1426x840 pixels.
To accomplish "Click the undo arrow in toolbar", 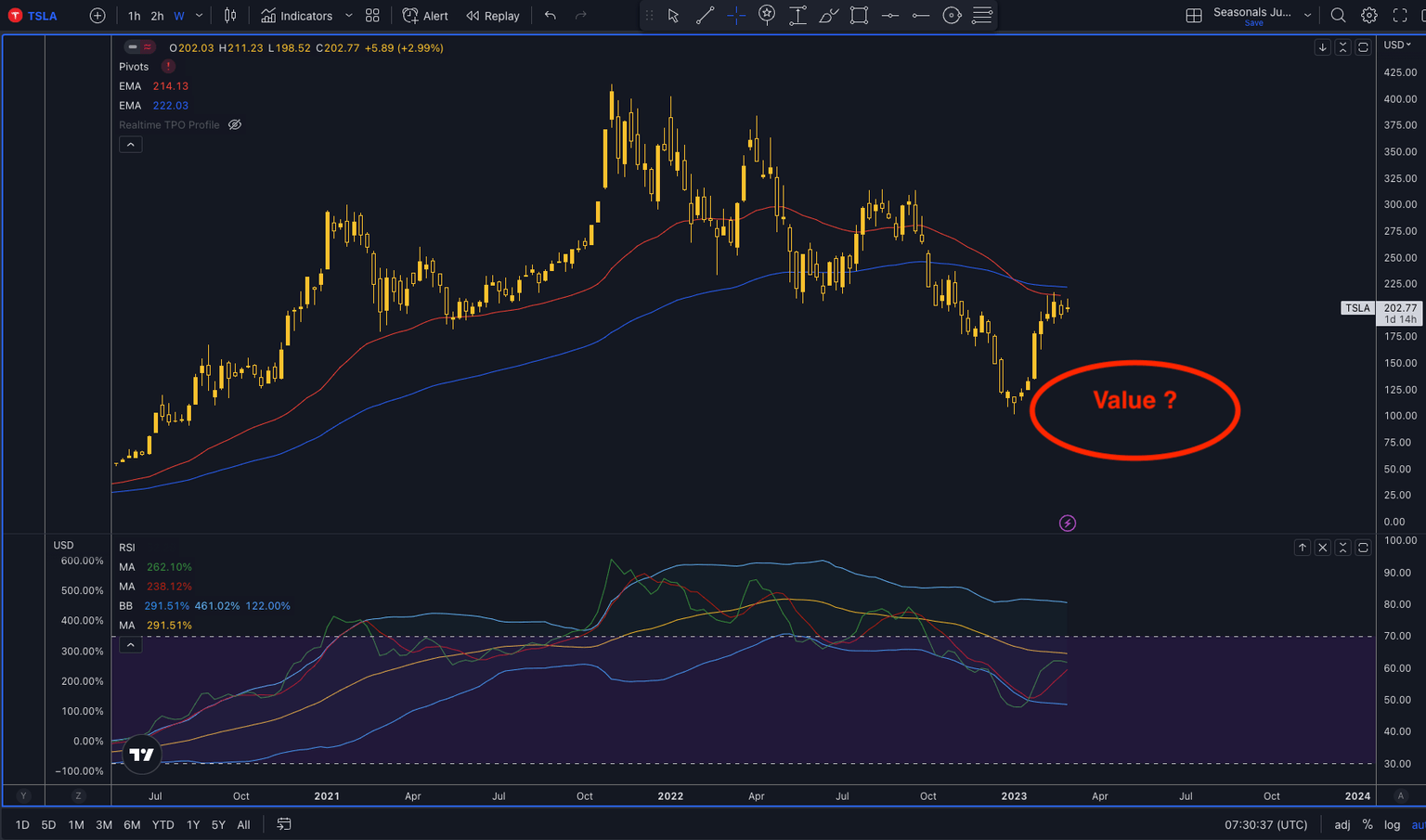I will [551, 16].
